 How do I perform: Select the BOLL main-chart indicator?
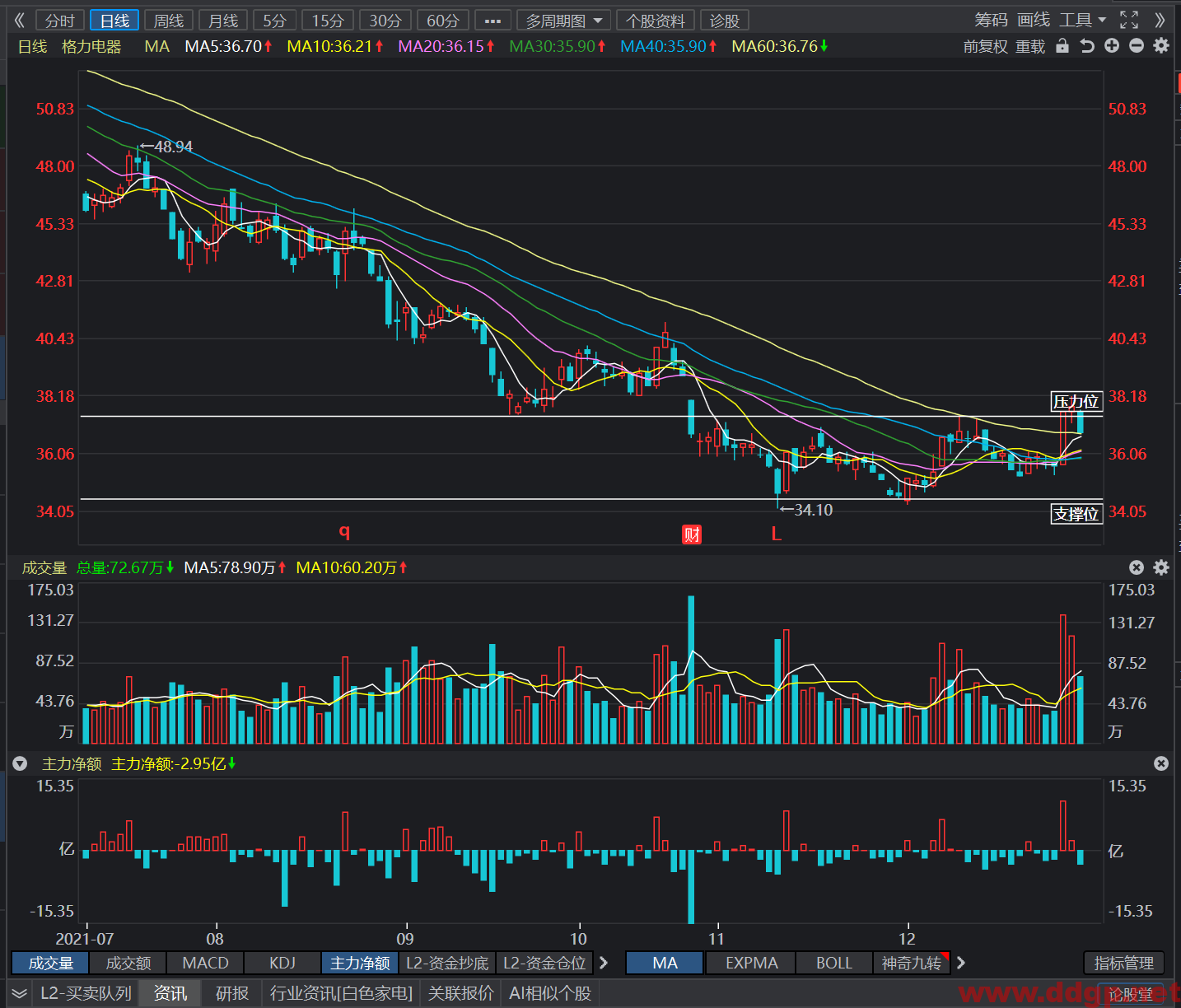[x=833, y=963]
